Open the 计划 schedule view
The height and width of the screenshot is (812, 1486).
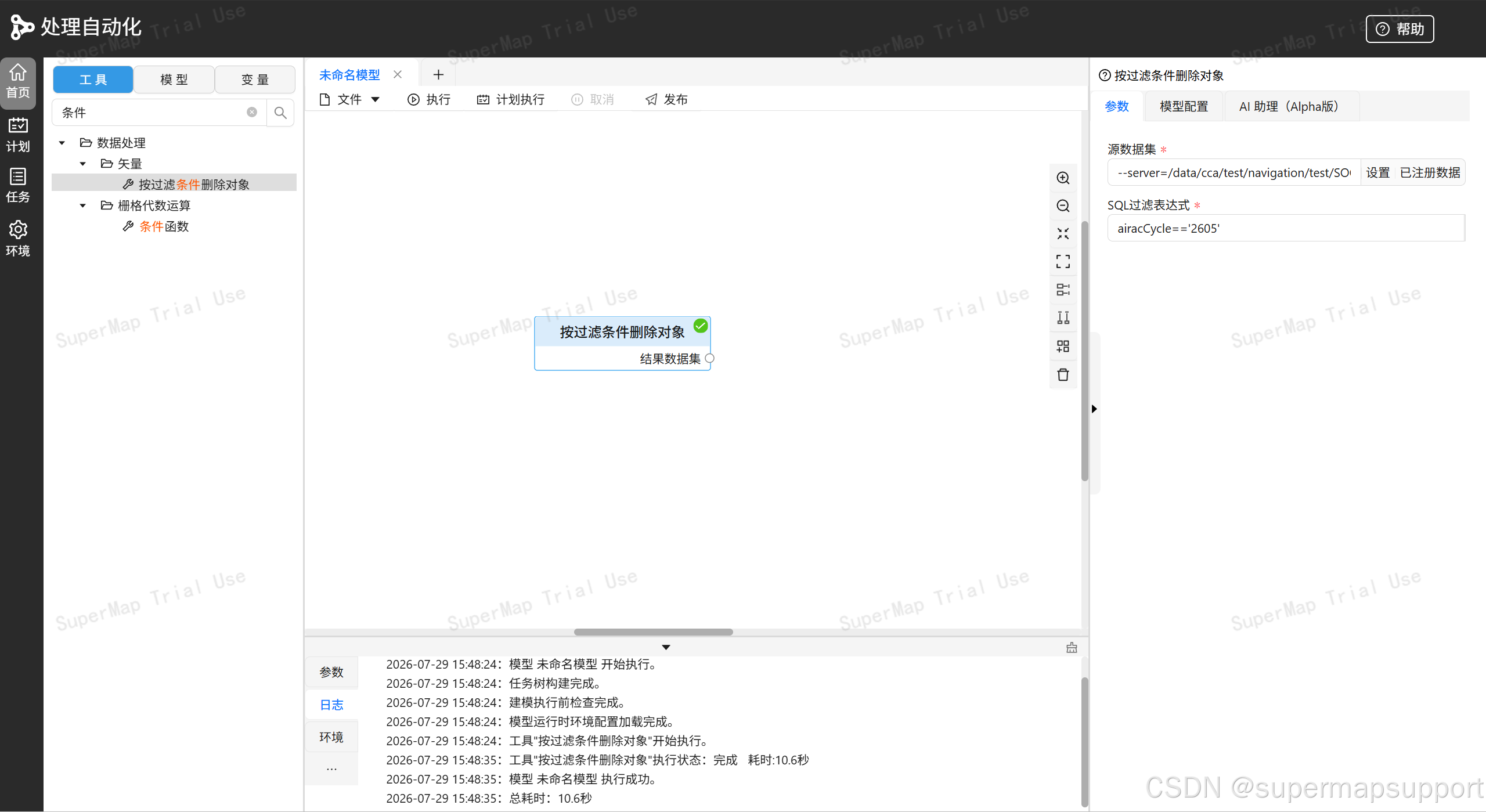[x=18, y=135]
